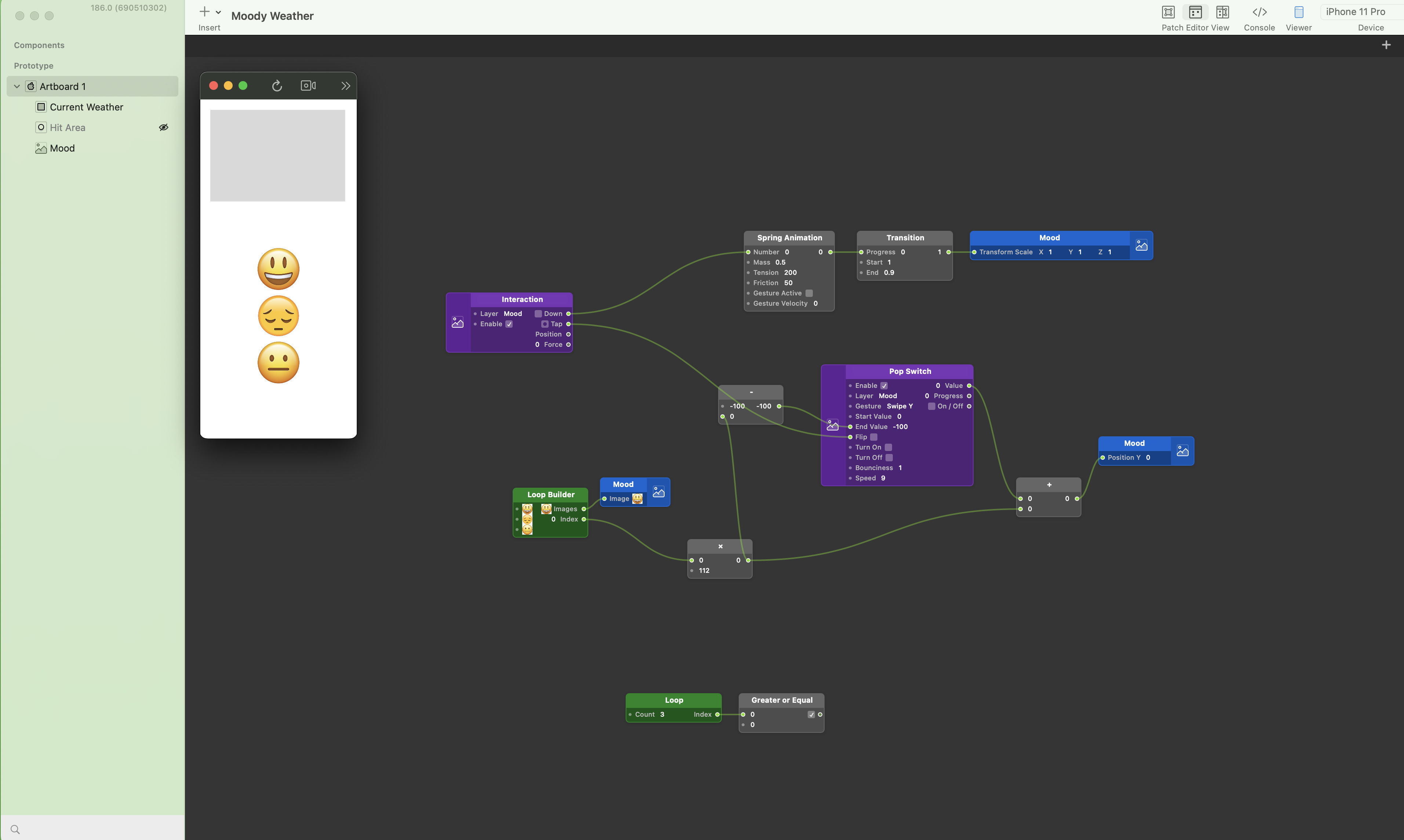This screenshot has width=1404, height=840.
Task: Toggle the Interaction patch Enable checkbox
Action: [x=509, y=324]
